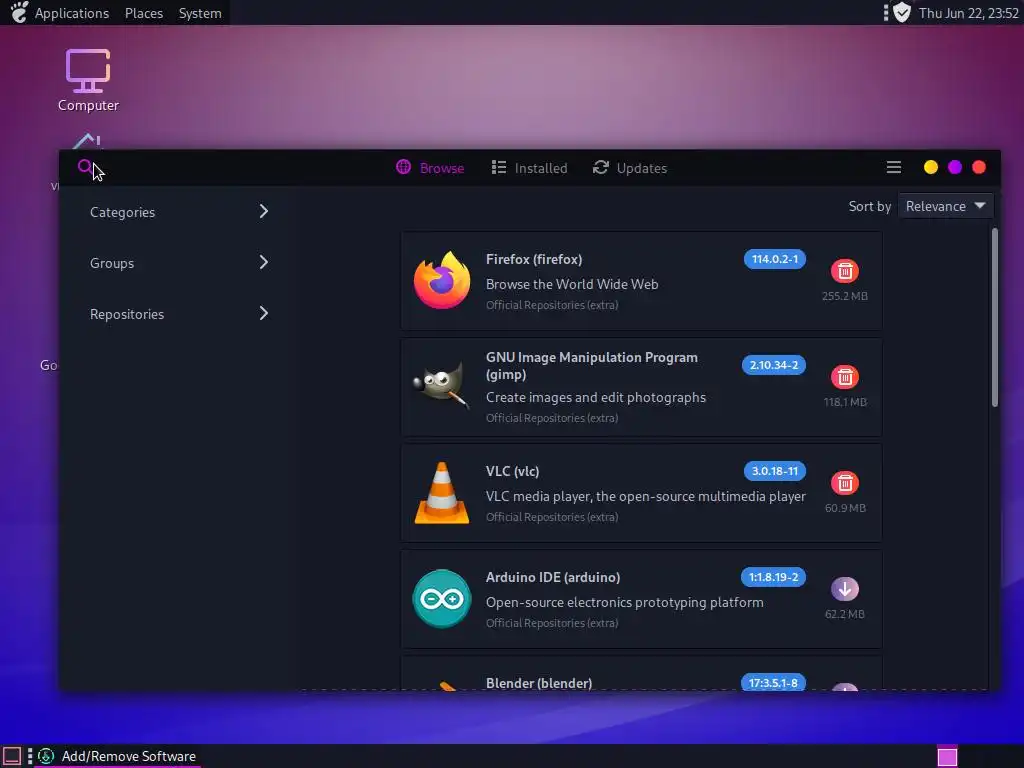Expand the Groups section

point(180,263)
